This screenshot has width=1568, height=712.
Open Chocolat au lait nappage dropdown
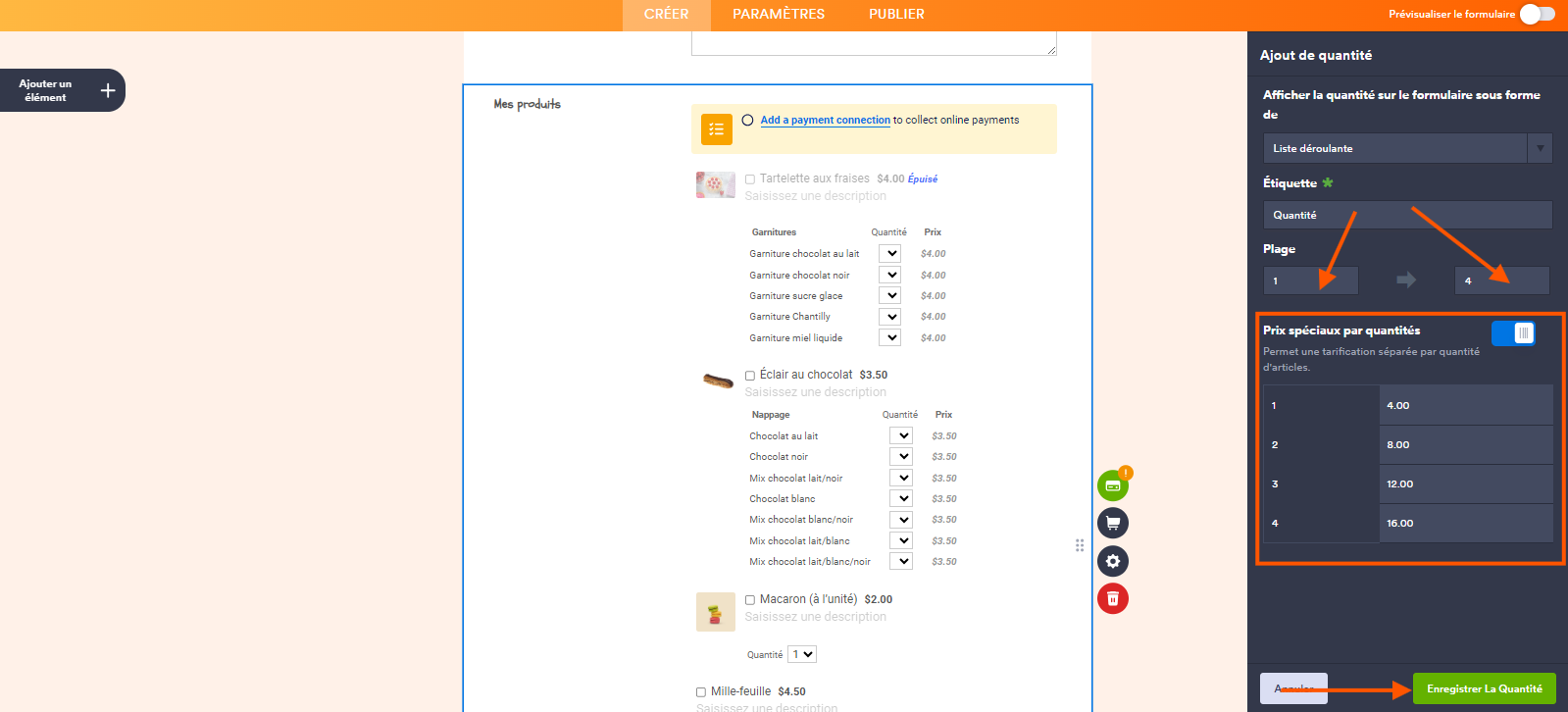(x=901, y=435)
